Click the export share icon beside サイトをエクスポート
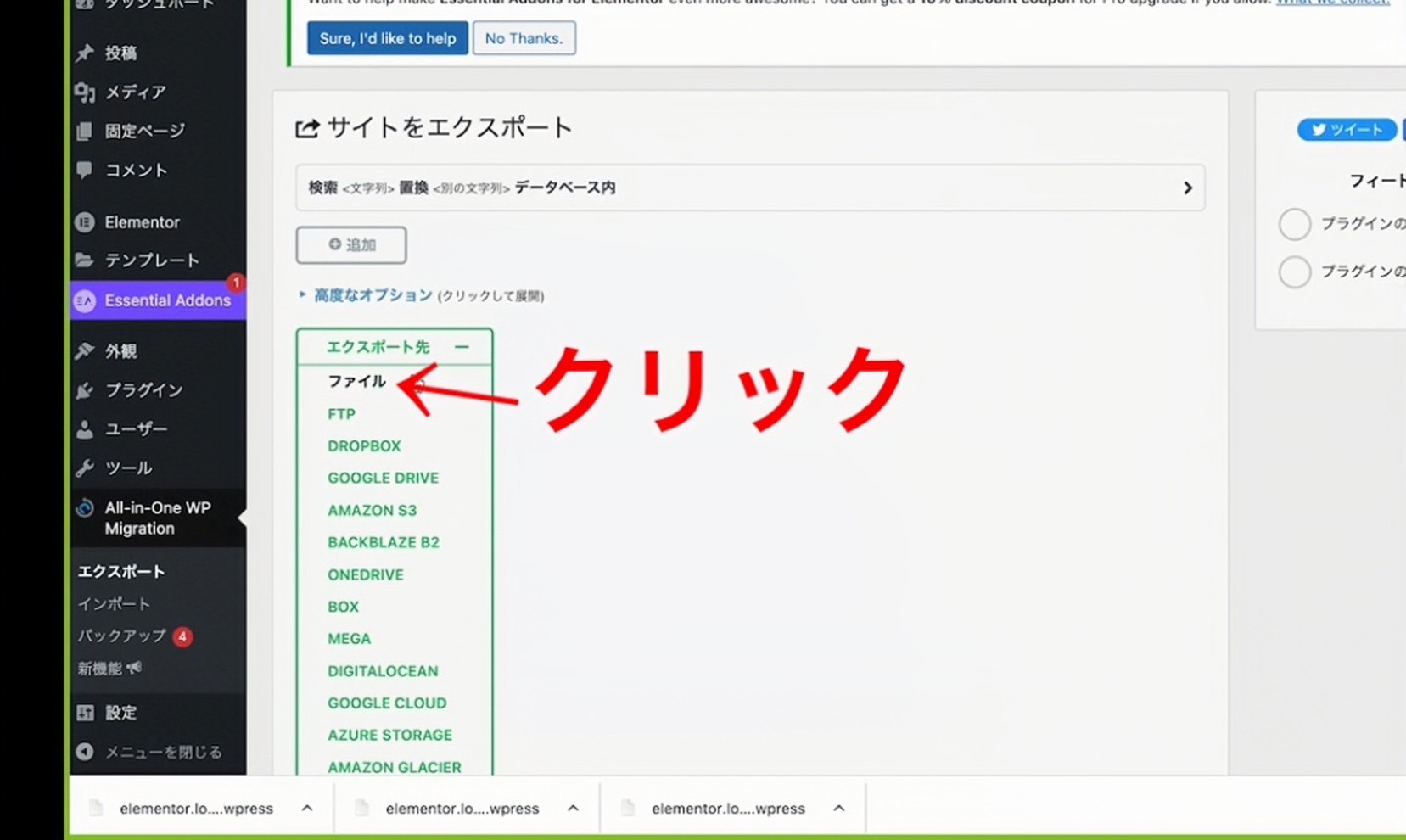1406x840 pixels. click(x=307, y=128)
